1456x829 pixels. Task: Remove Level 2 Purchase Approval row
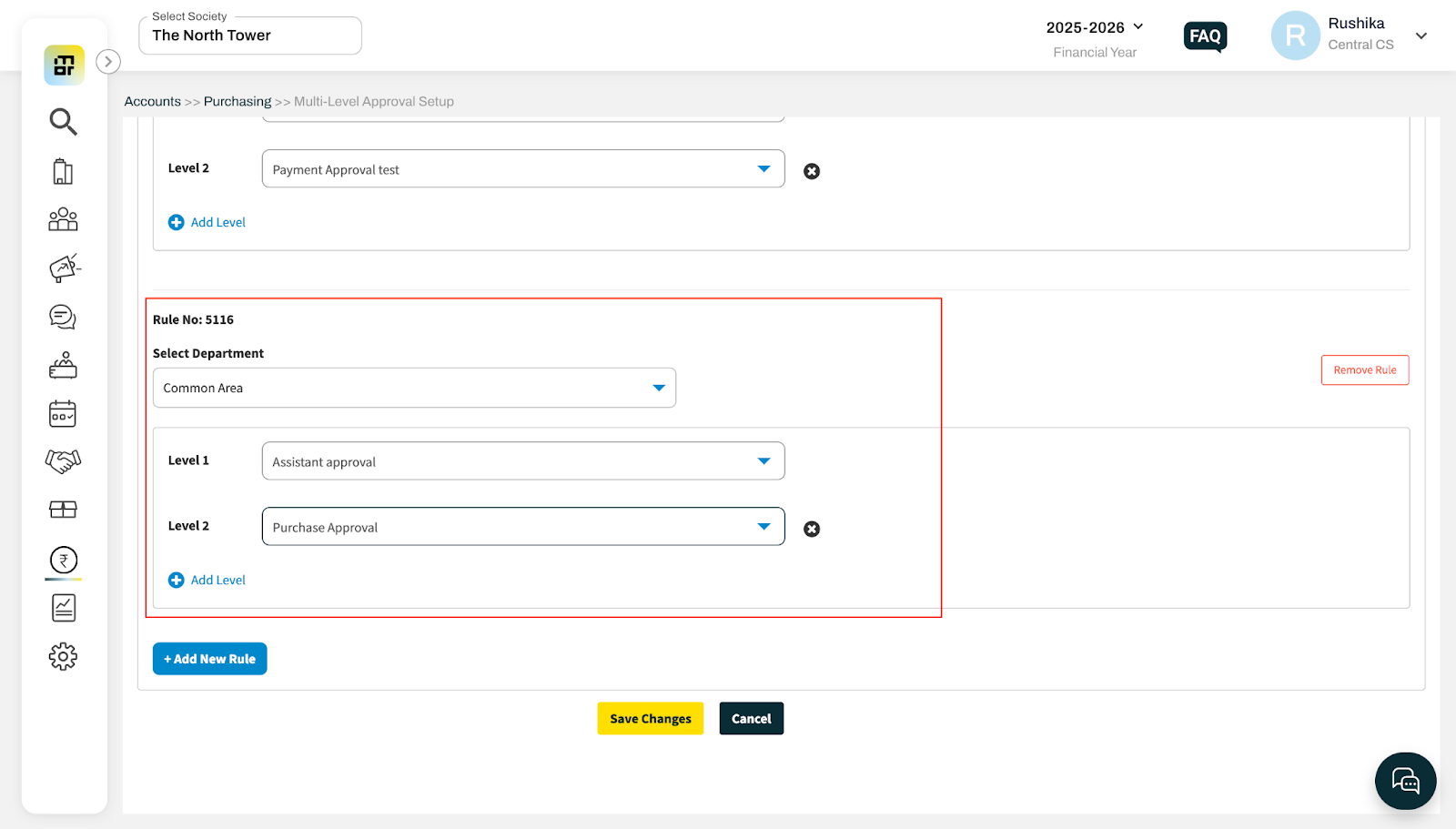coord(812,529)
